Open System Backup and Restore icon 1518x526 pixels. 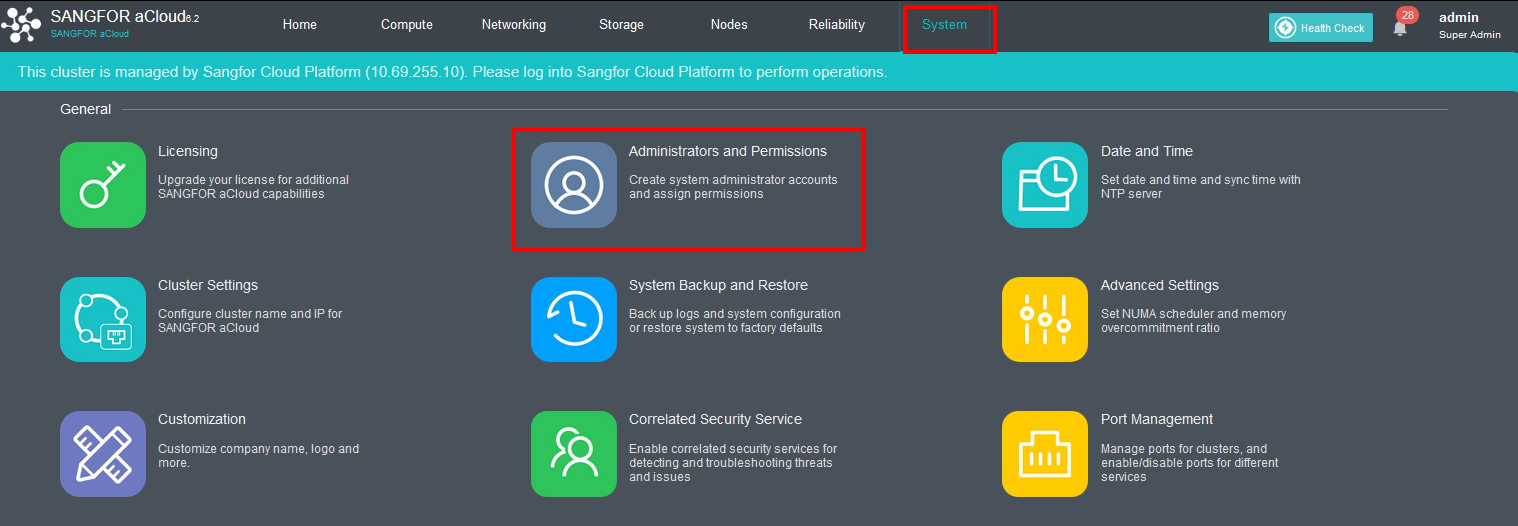(574, 319)
